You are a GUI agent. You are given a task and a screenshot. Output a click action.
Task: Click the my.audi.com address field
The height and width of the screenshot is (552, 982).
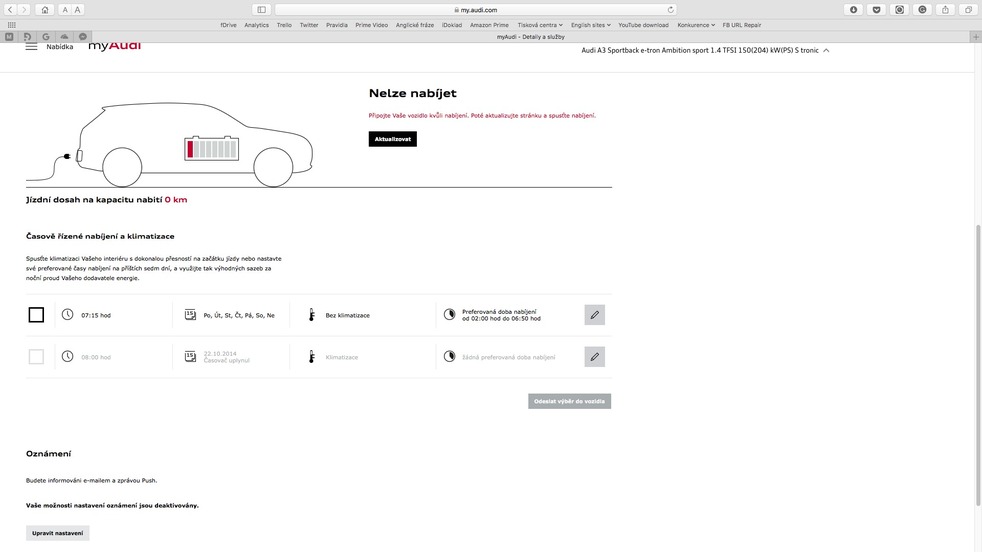point(478,10)
